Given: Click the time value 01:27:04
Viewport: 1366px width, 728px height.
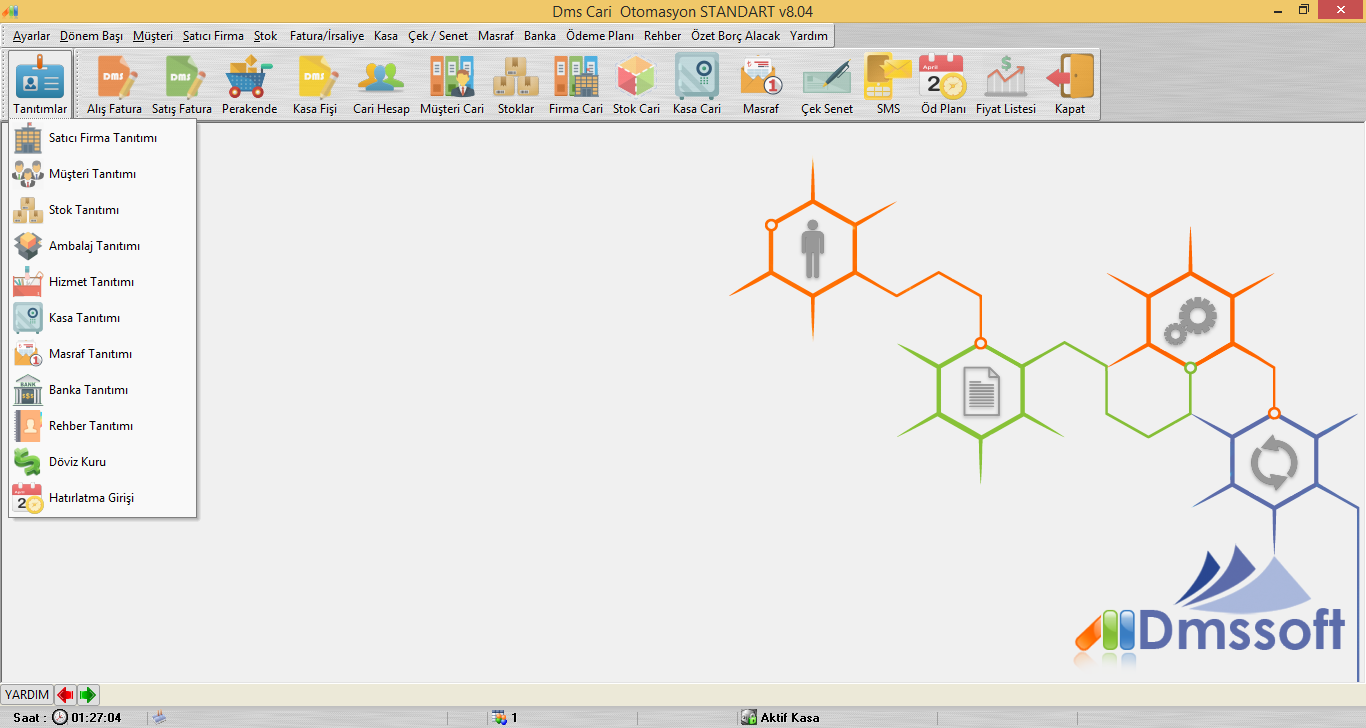Looking at the screenshot, I should (96, 718).
